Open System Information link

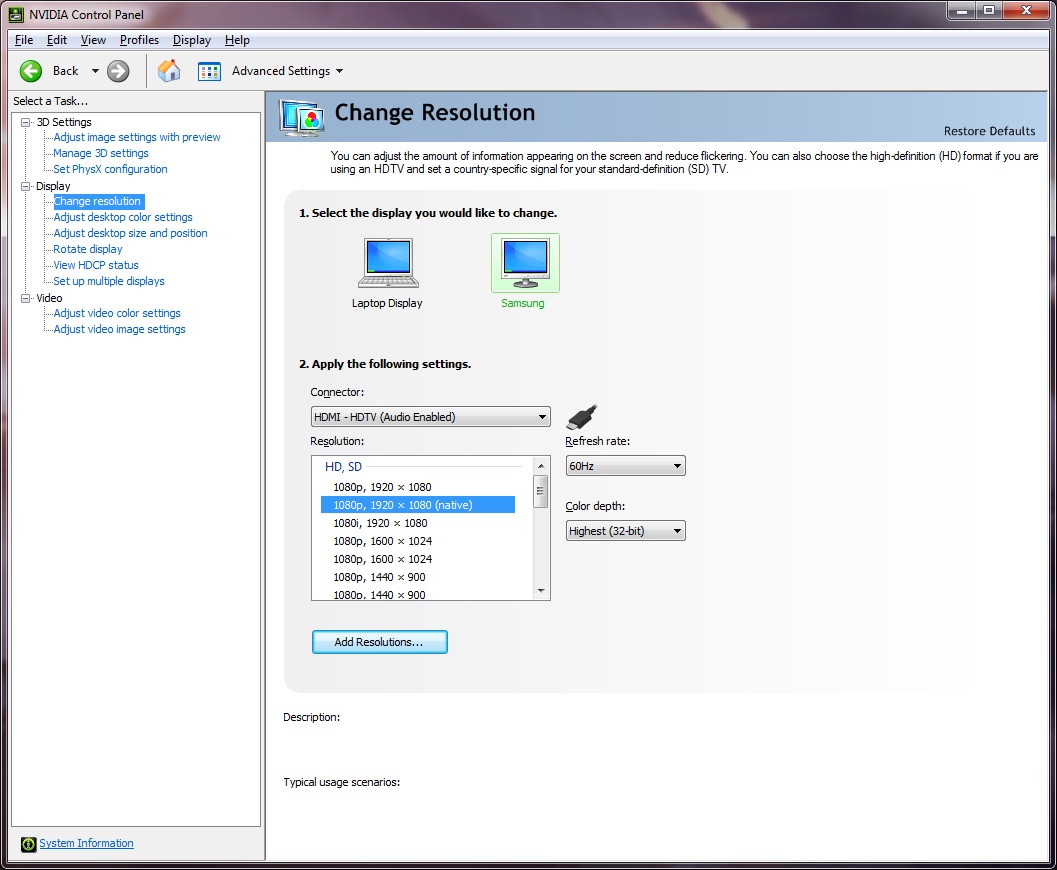86,843
